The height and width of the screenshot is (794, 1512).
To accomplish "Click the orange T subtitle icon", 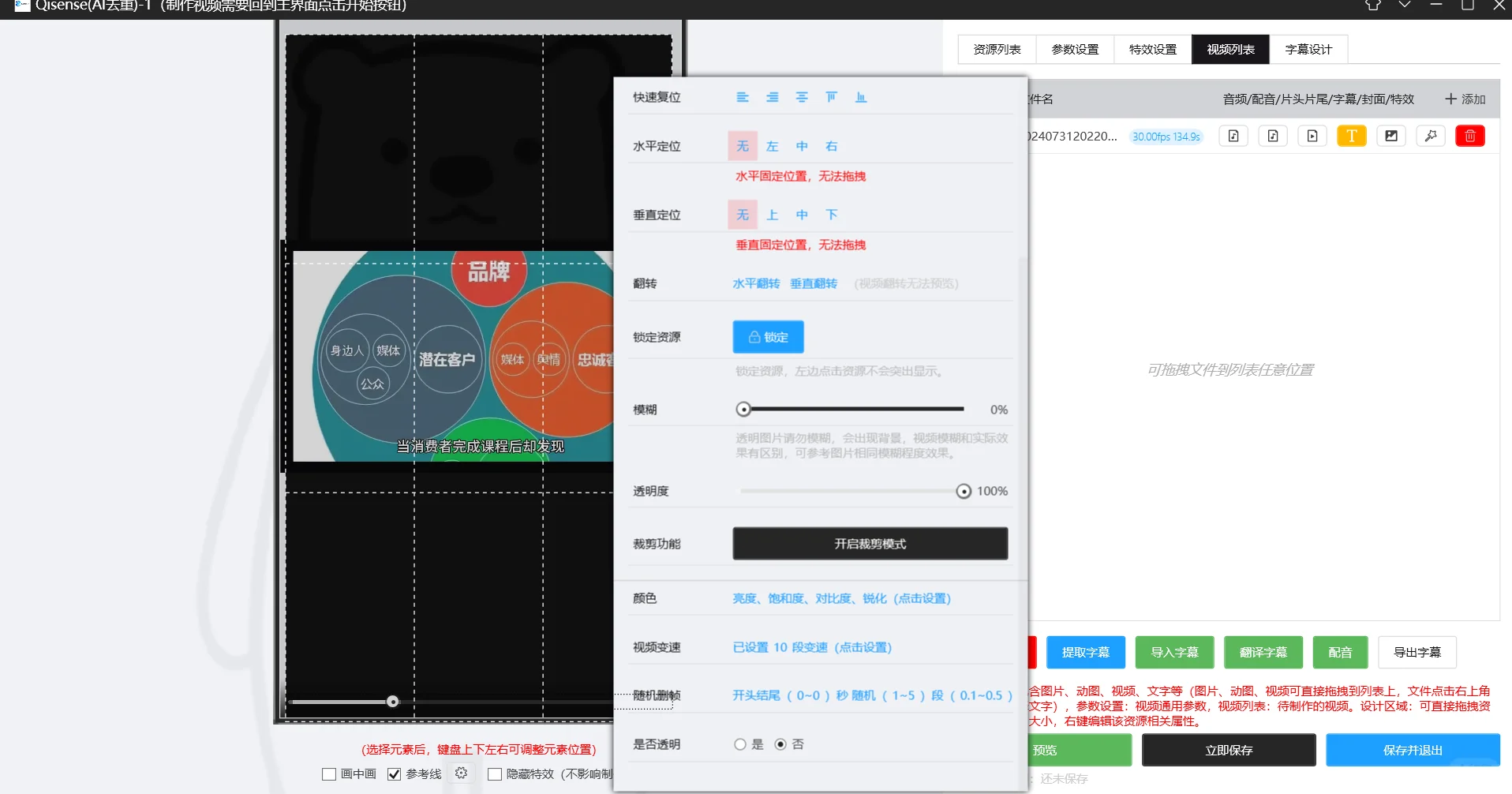I will (1352, 136).
